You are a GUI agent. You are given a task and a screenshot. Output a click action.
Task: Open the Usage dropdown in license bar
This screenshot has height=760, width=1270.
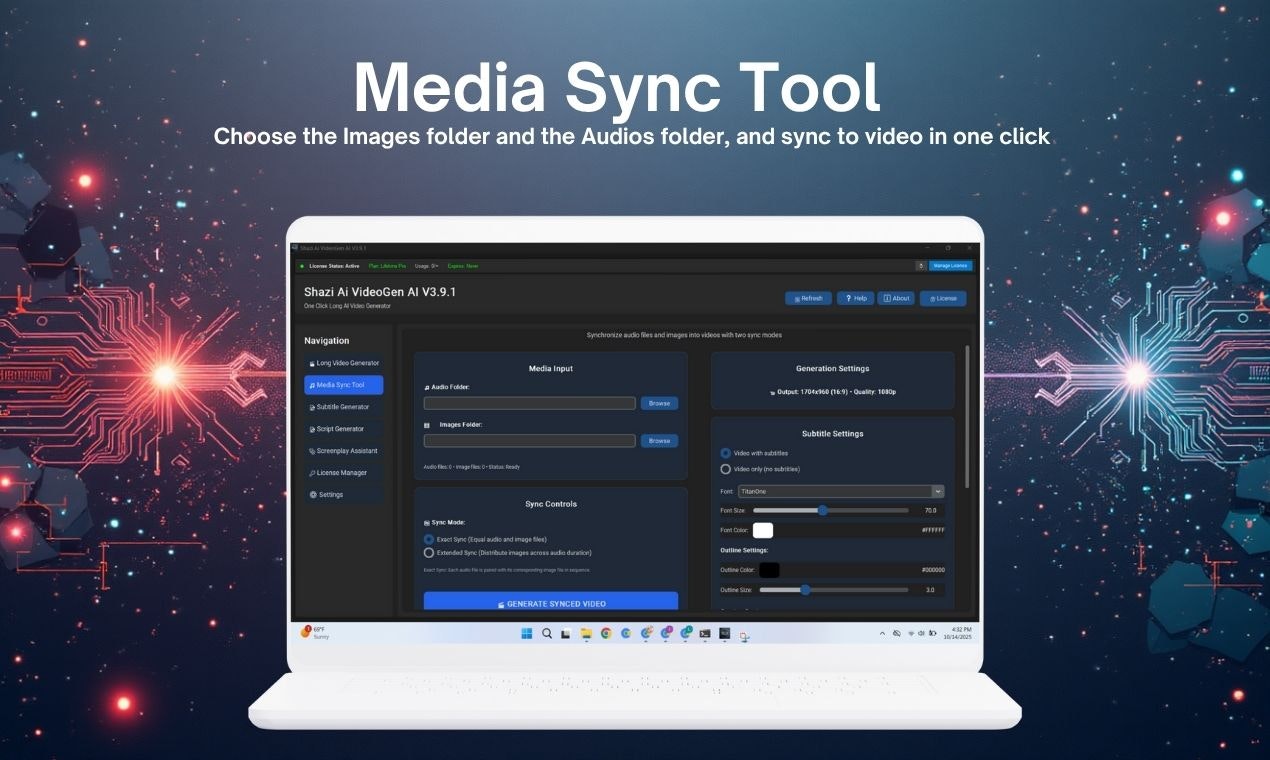[427, 266]
